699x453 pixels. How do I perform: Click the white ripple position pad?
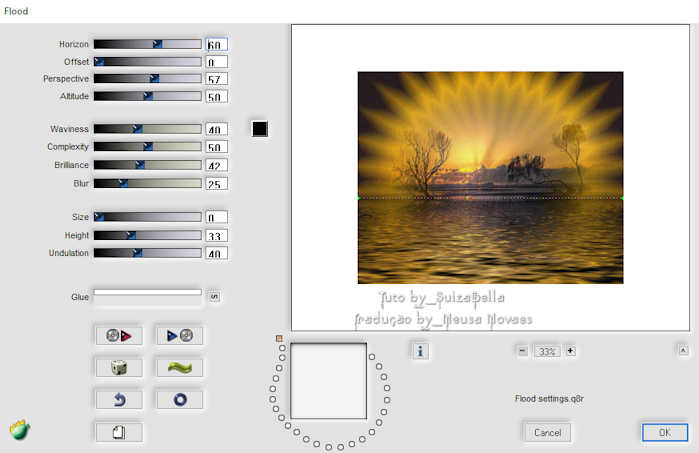click(x=329, y=381)
